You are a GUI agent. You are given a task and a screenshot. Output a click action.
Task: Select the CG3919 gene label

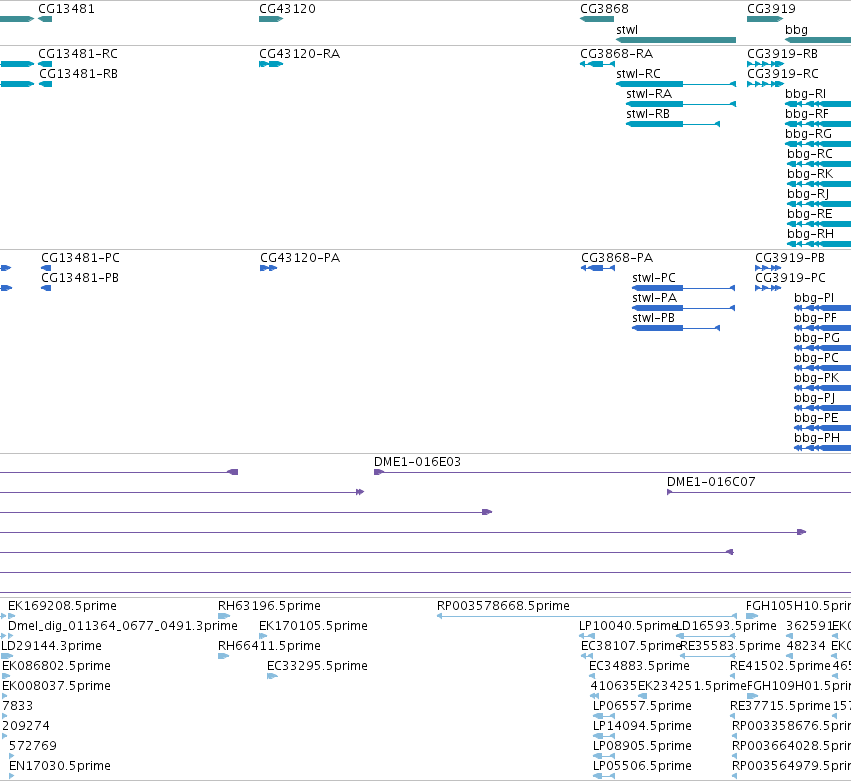771,9
